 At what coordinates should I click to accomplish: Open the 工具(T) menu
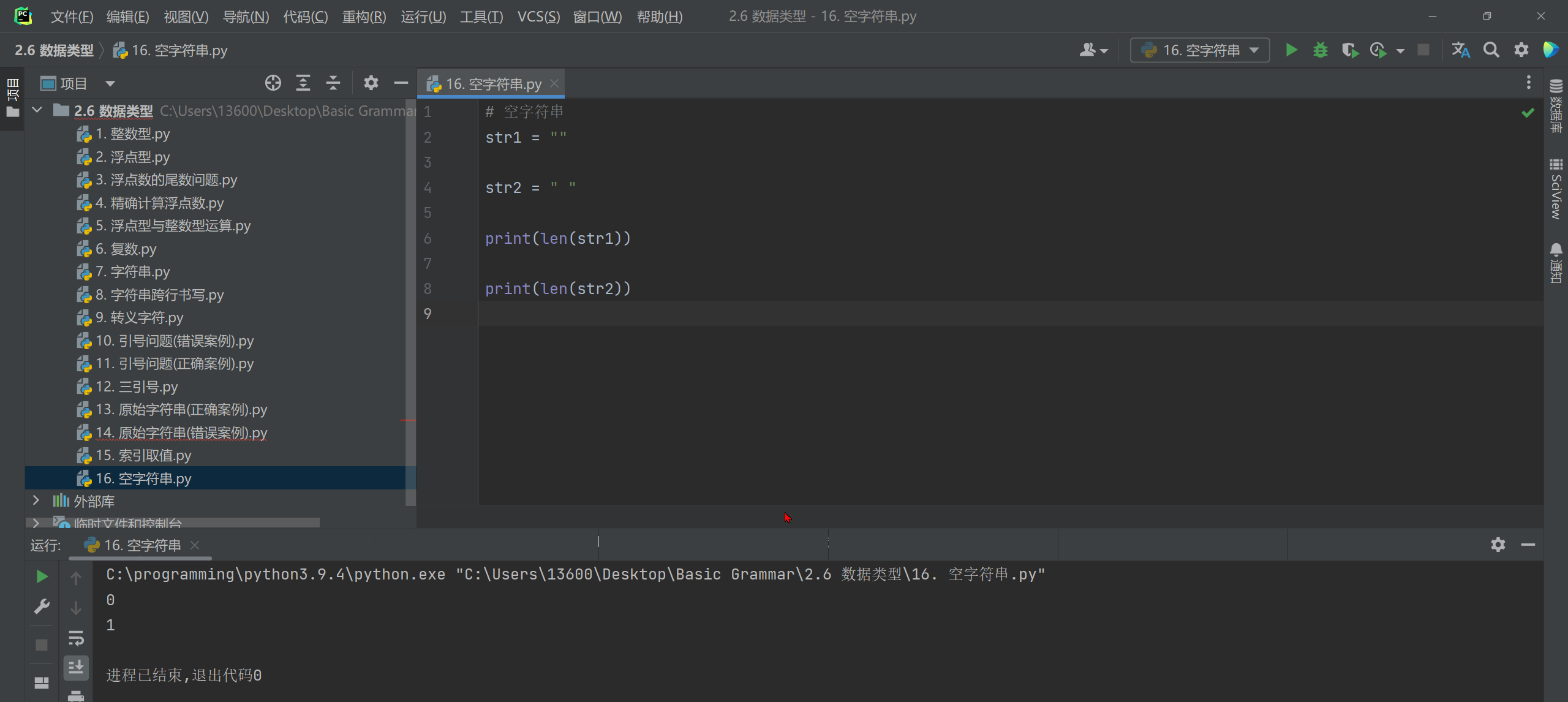point(482,17)
